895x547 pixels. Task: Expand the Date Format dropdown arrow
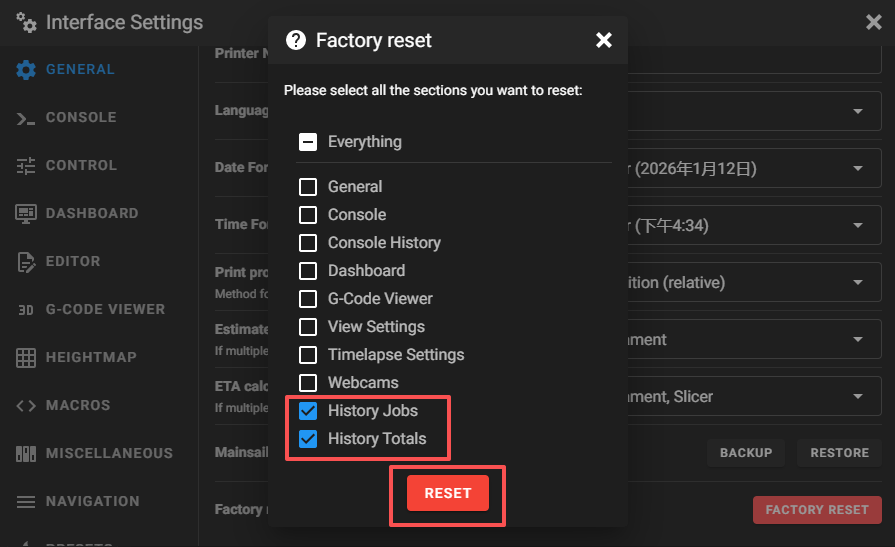point(858,169)
